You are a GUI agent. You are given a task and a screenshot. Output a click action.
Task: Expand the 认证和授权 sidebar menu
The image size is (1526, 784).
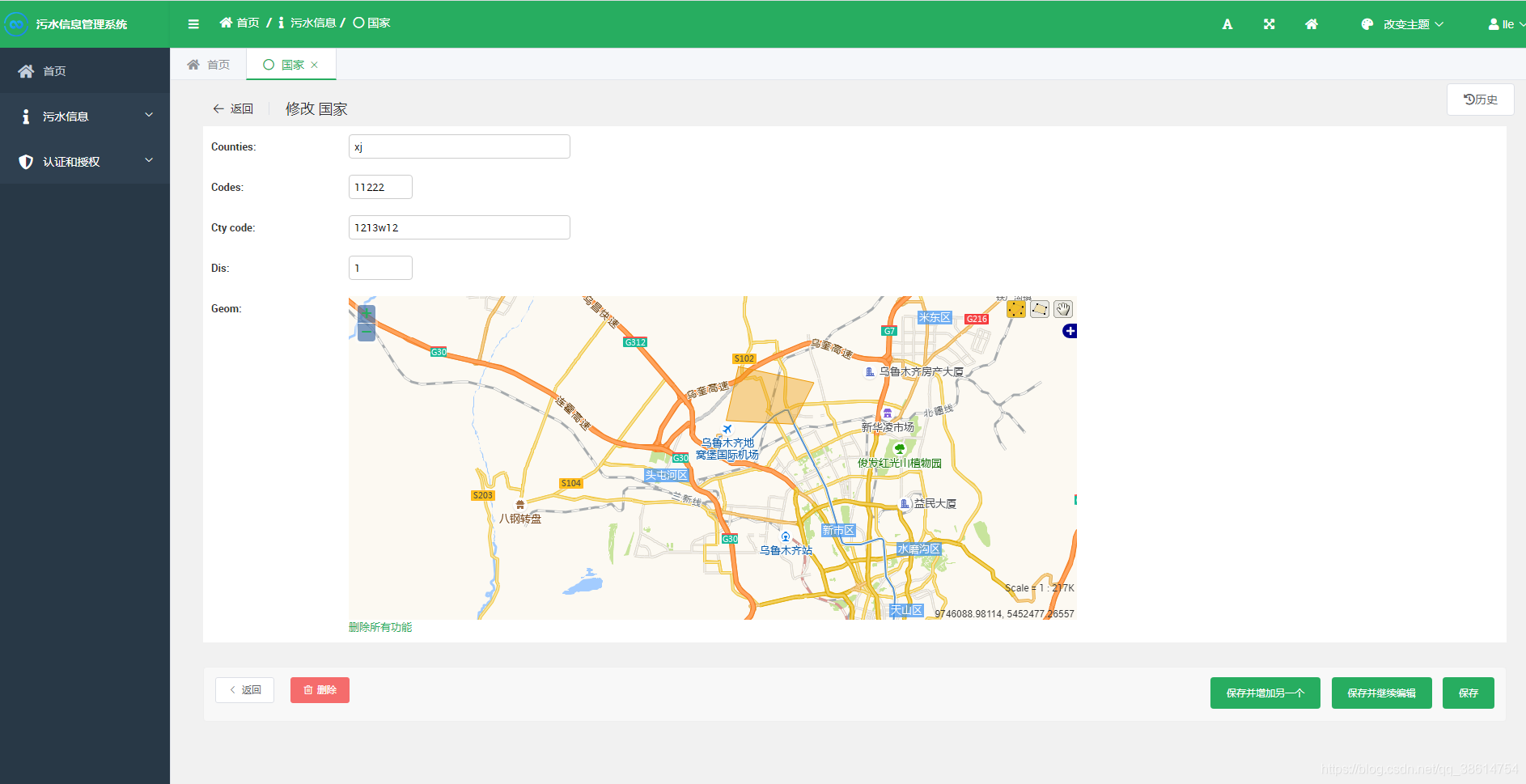tap(85, 162)
